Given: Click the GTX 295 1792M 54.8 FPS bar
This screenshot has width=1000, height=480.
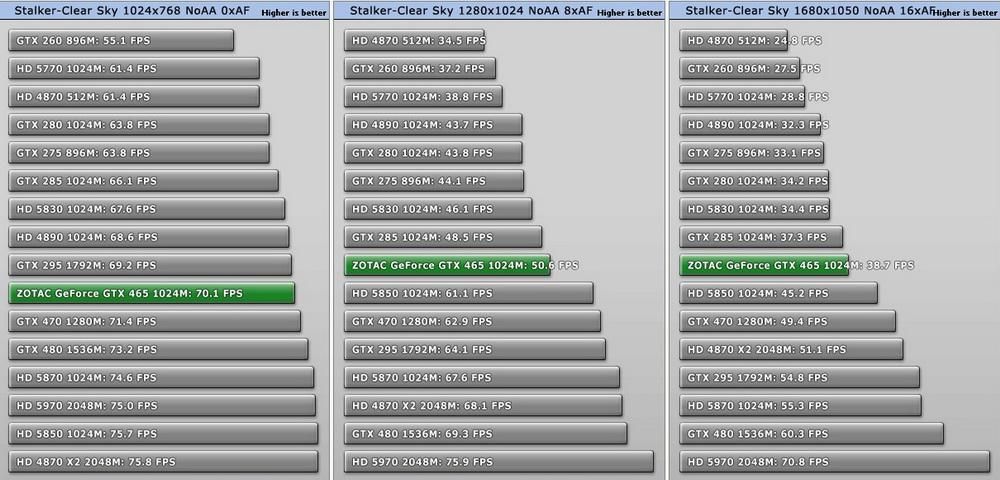Looking at the screenshot, I should (800, 377).
